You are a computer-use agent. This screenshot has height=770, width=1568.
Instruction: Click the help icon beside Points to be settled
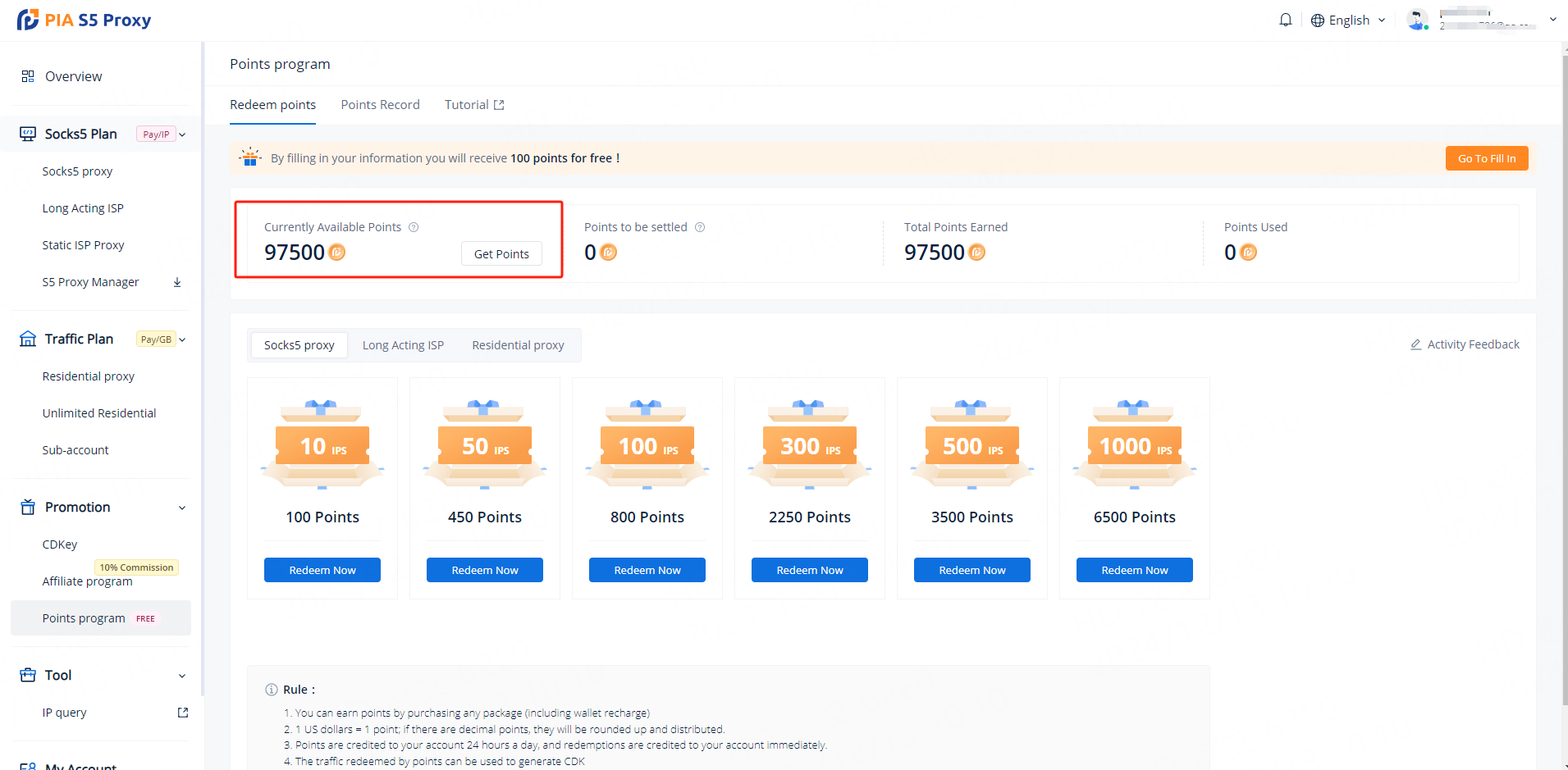[x=700, y=227]
